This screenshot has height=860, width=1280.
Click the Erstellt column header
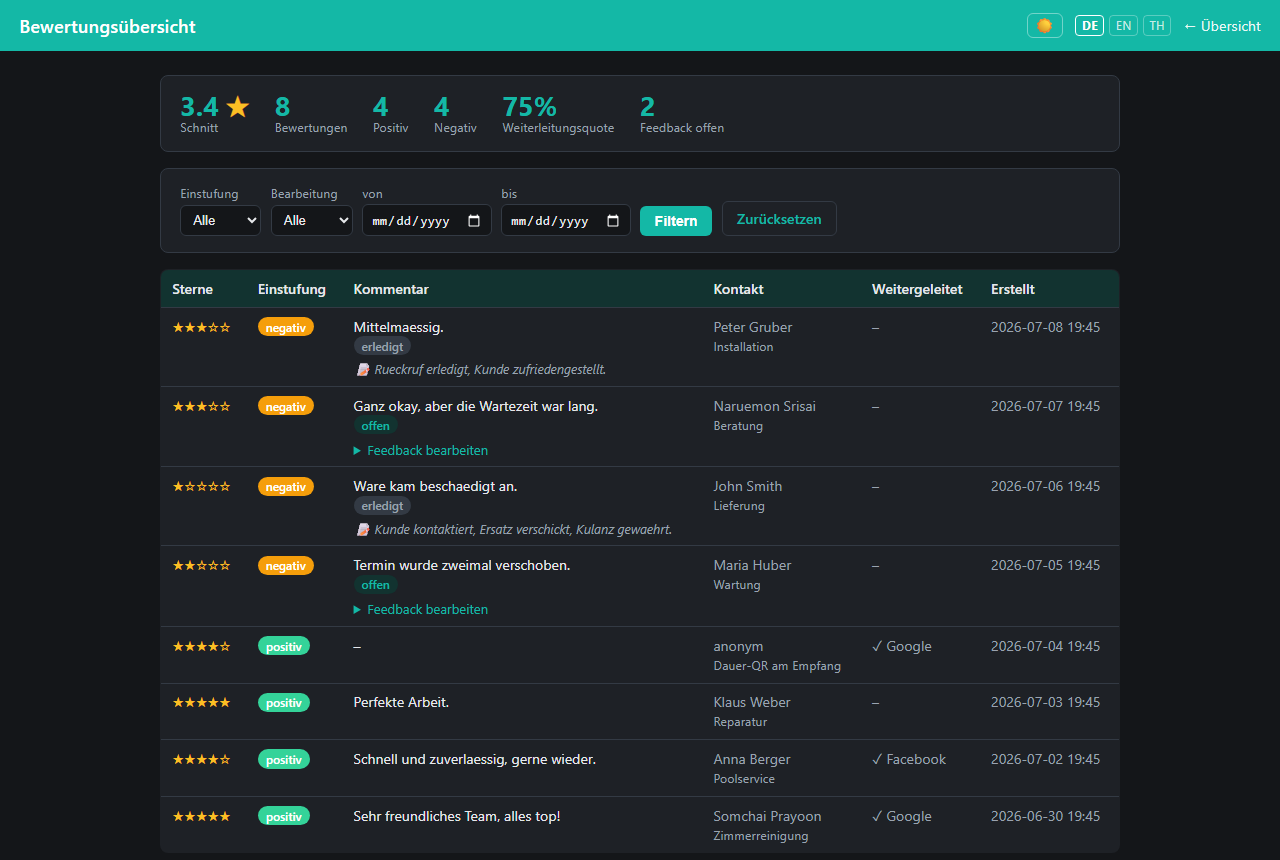pos(1013,289)
